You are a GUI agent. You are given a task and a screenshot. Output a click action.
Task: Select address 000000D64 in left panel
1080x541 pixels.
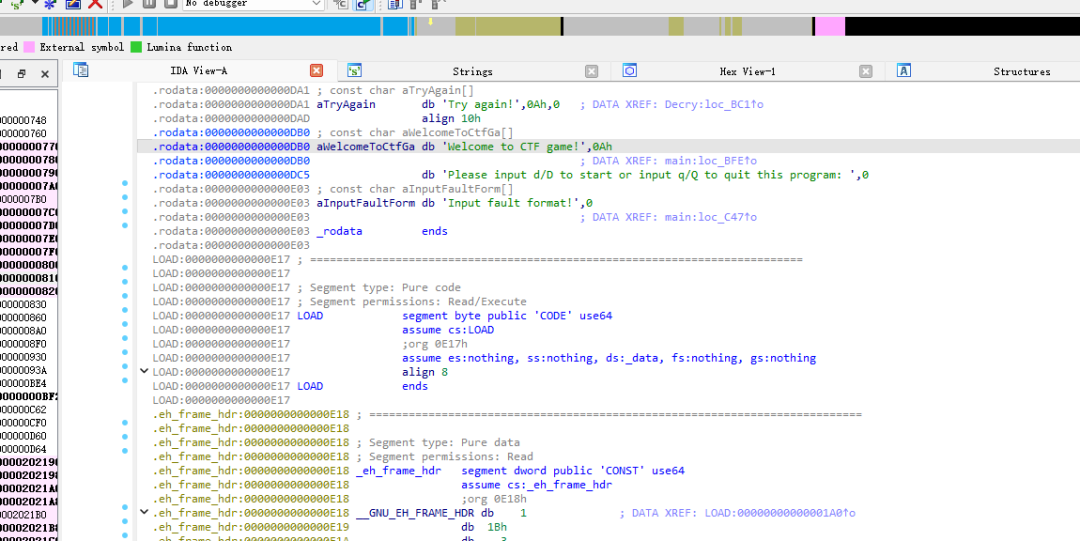[23, 449]
